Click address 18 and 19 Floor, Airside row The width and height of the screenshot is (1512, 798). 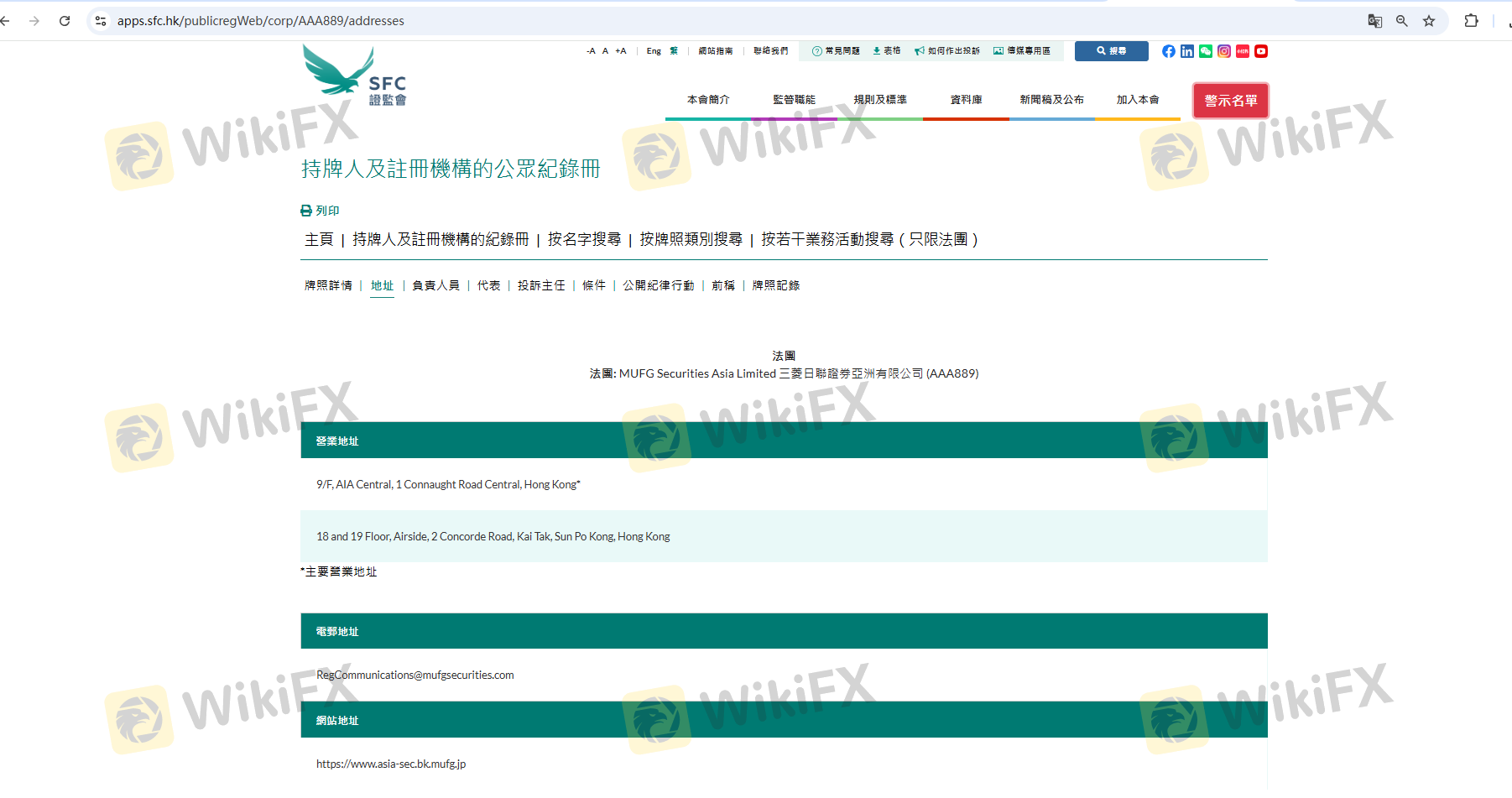click(784, 536)
